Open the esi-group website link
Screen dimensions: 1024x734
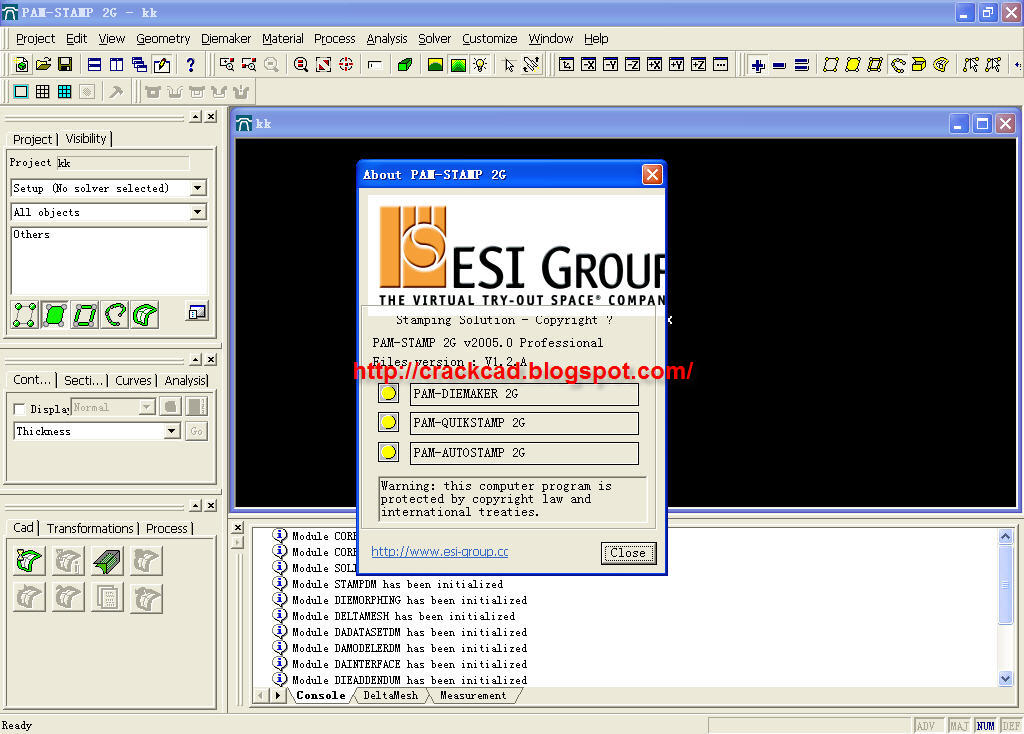(440, 552)
